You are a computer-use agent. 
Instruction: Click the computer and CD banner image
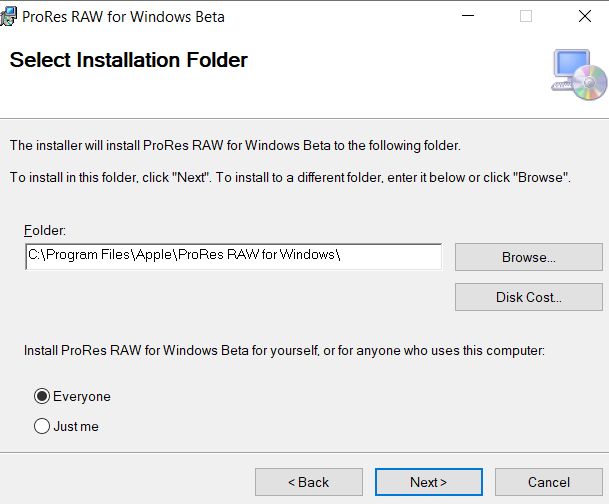click(579, 75)
